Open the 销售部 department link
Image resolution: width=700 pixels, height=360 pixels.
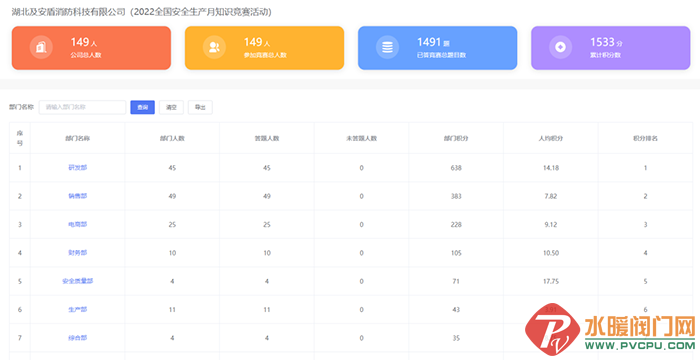(x=78, y=196)
